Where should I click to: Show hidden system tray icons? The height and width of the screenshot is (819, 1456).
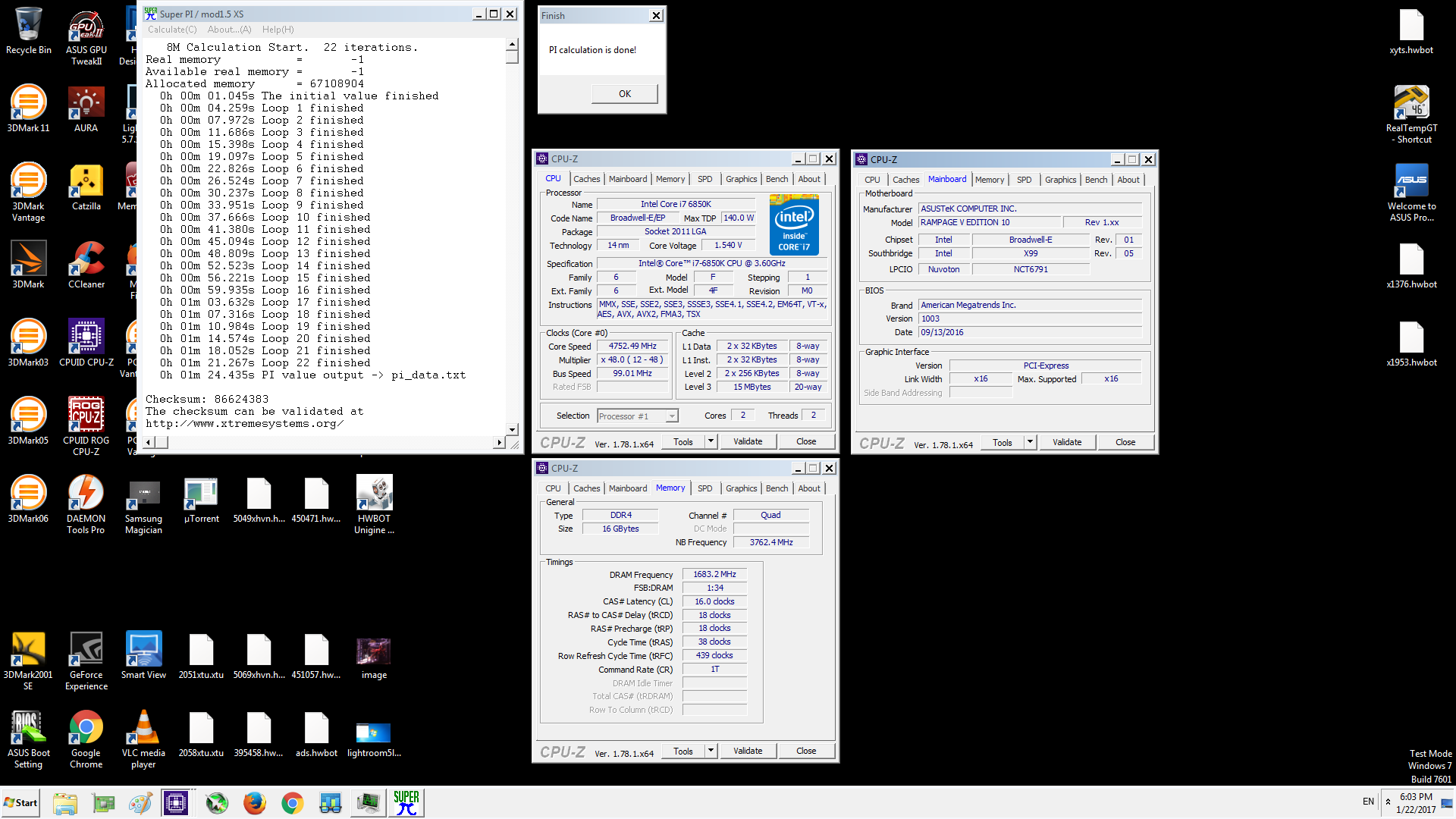point(1388,802)
